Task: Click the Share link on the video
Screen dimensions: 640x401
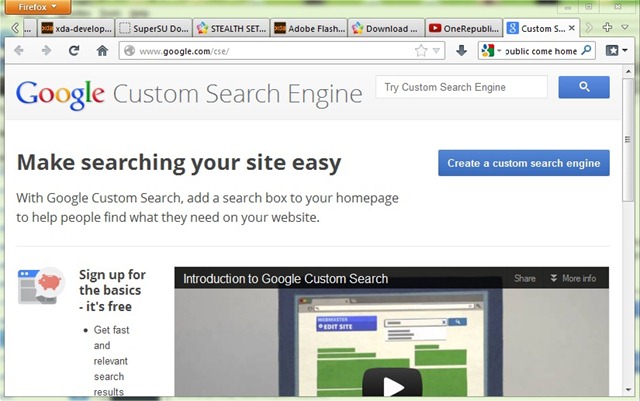Action: (524, 278)
